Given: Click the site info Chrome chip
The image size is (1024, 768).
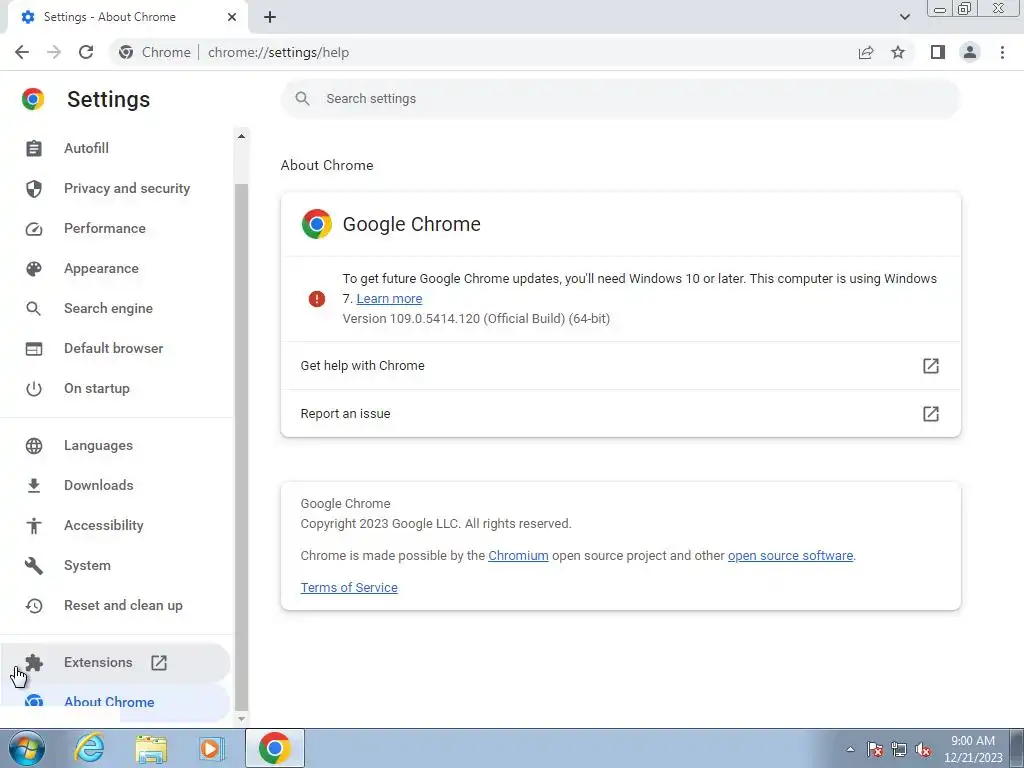Looking at the screenshot, I should (x=155, y=52).
